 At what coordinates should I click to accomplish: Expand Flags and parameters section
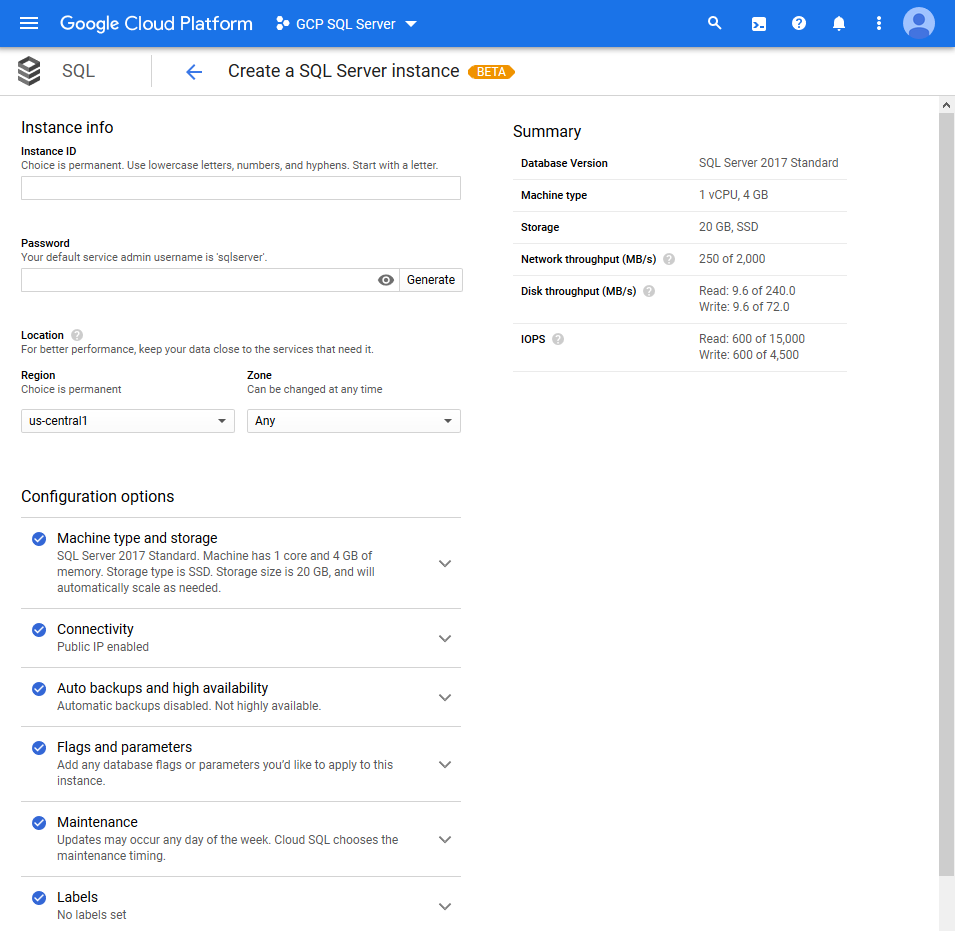[x=445, y=764]
